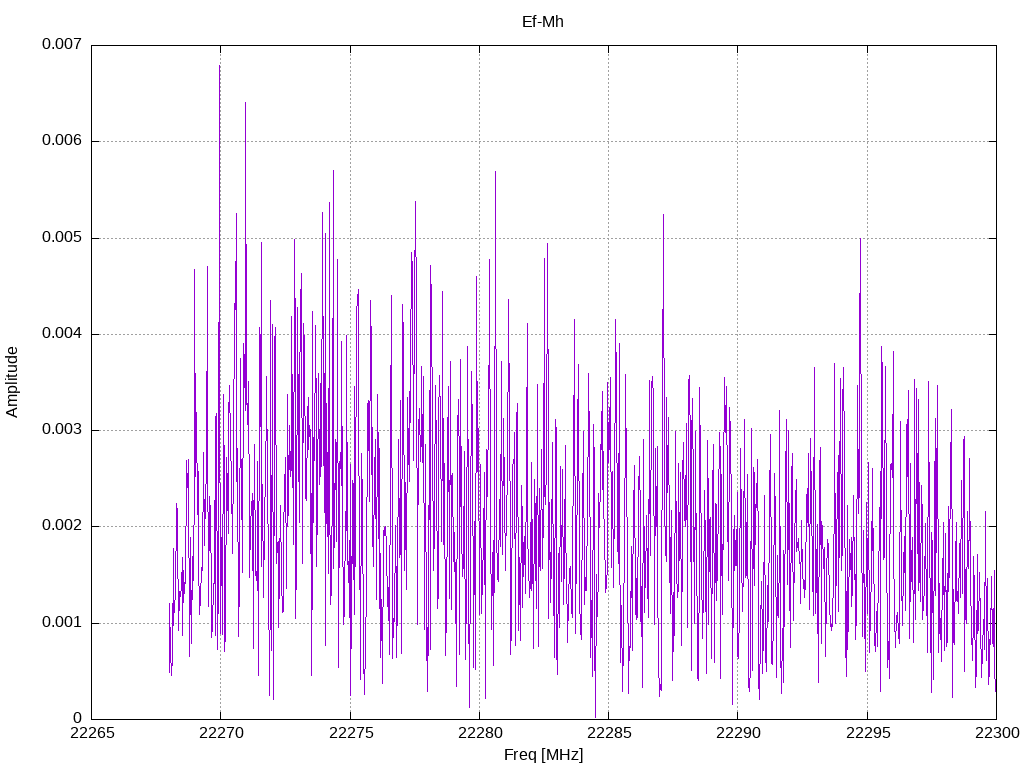Click the x-axis tick label 22290

[x=739, y=733]
